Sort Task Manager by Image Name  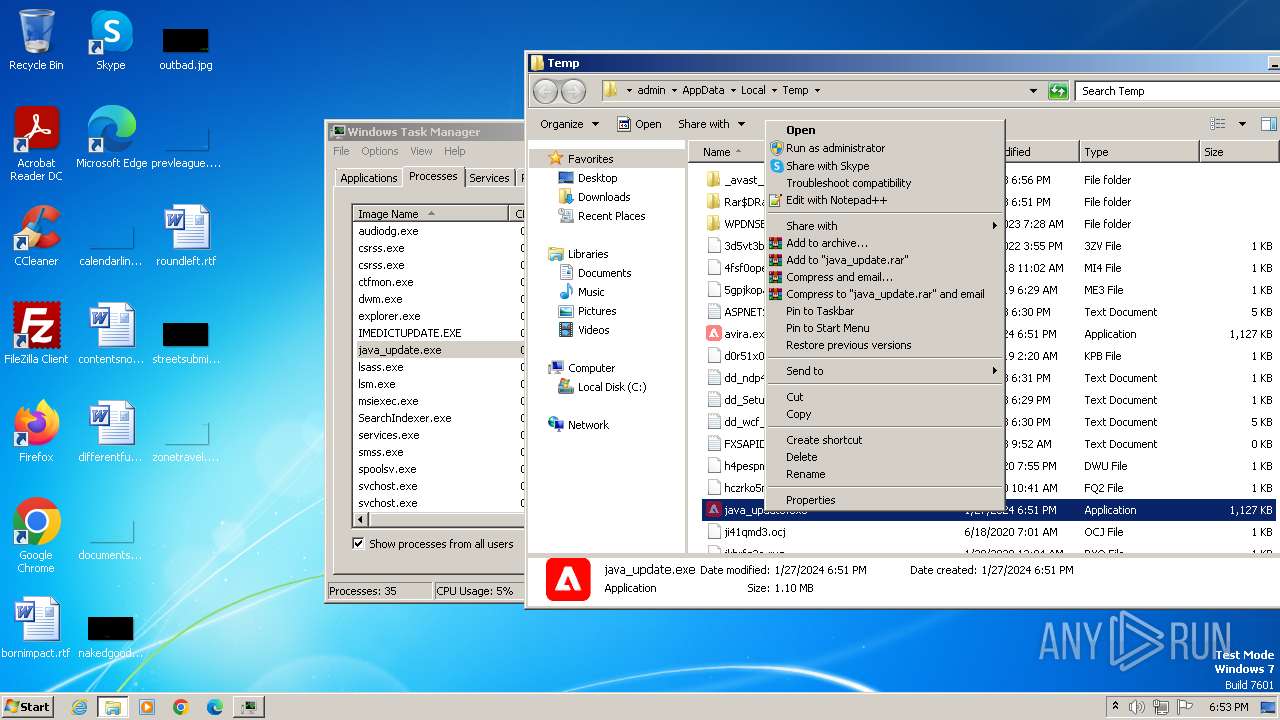click(431, 214)
